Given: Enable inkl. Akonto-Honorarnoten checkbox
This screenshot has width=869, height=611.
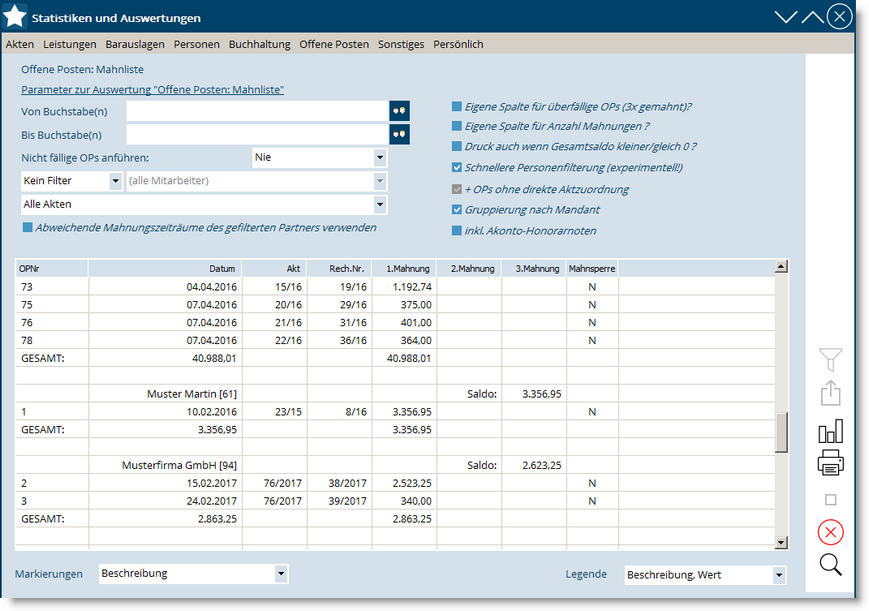Looking at the screenshot, I should click(x=457, y=231).
